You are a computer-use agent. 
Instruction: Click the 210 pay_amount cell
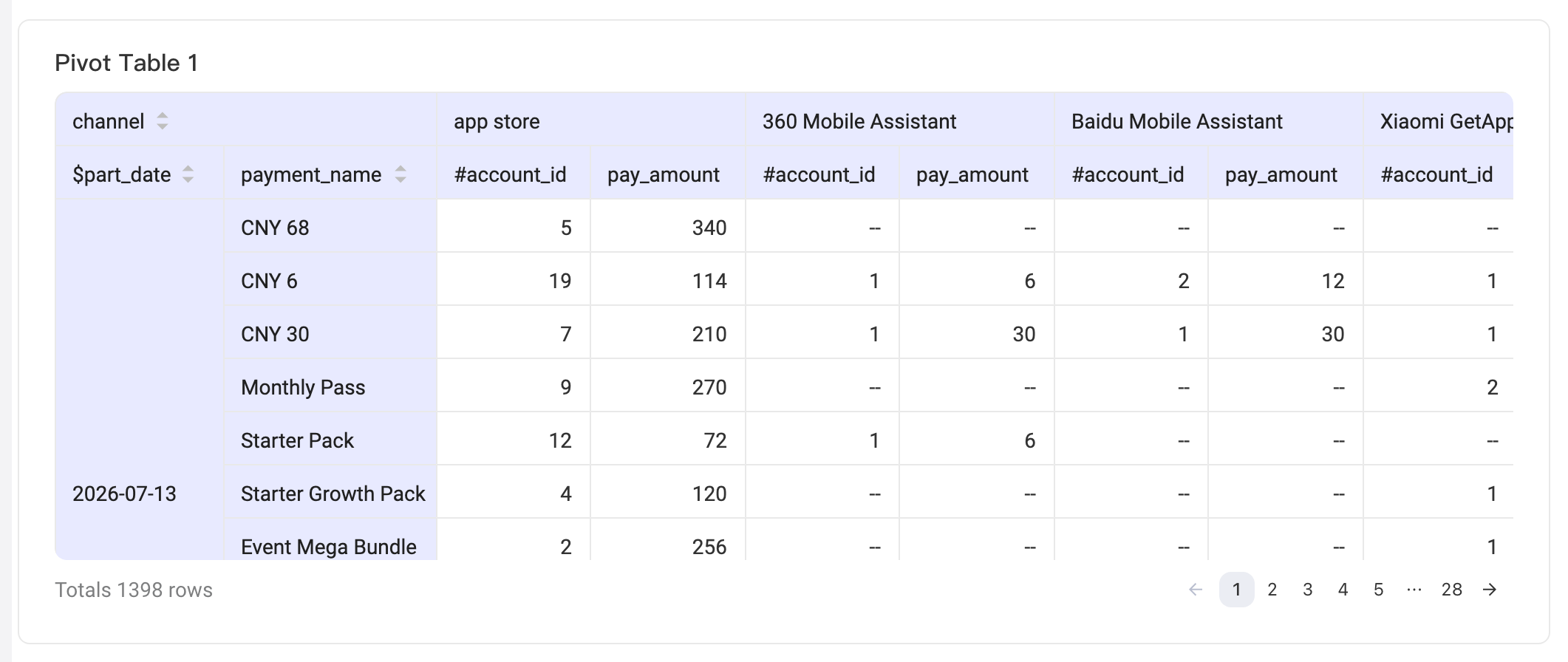(x=709, y=334)
